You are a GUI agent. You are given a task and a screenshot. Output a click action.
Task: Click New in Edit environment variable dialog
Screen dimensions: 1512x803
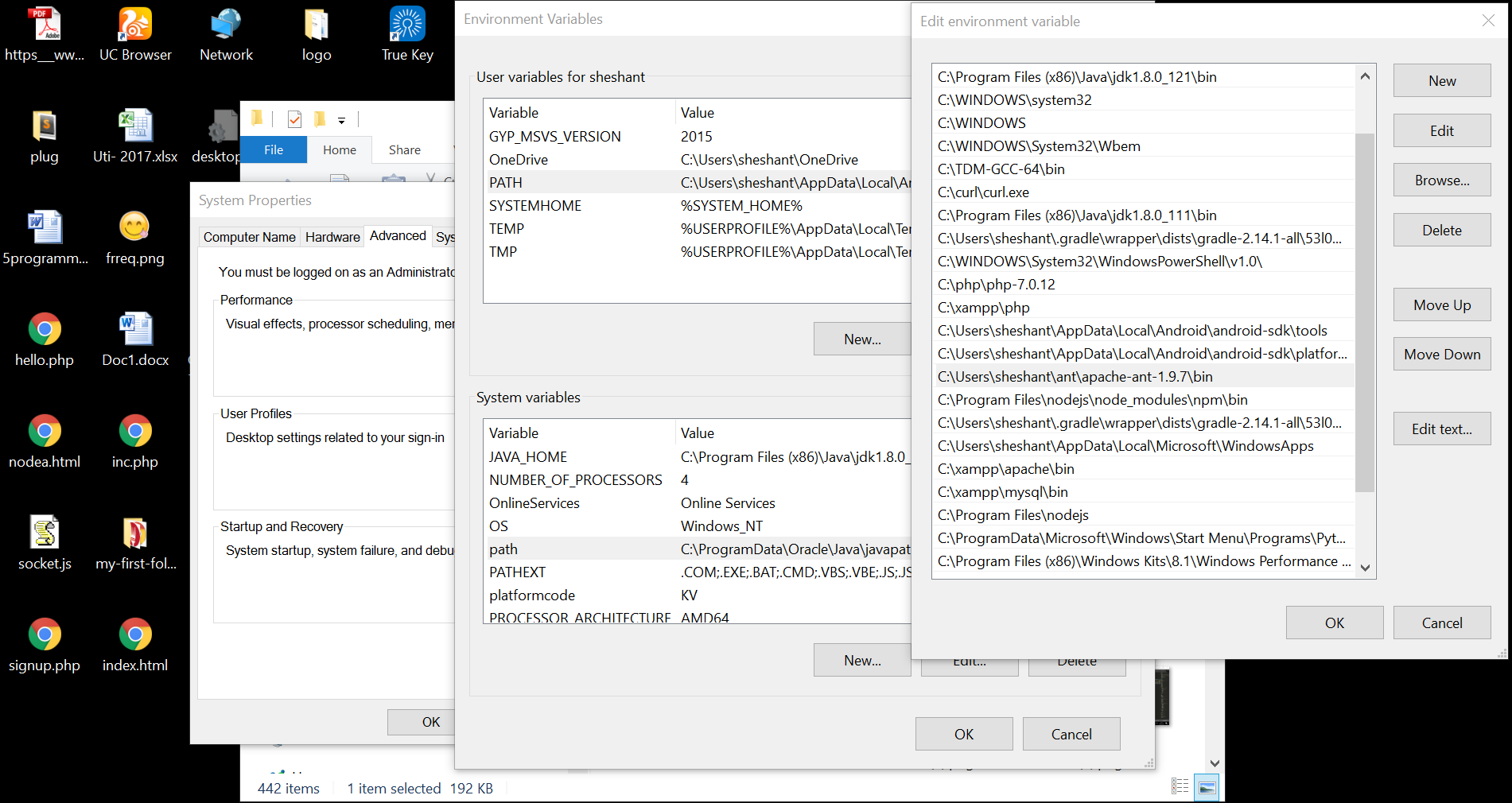1442,80
